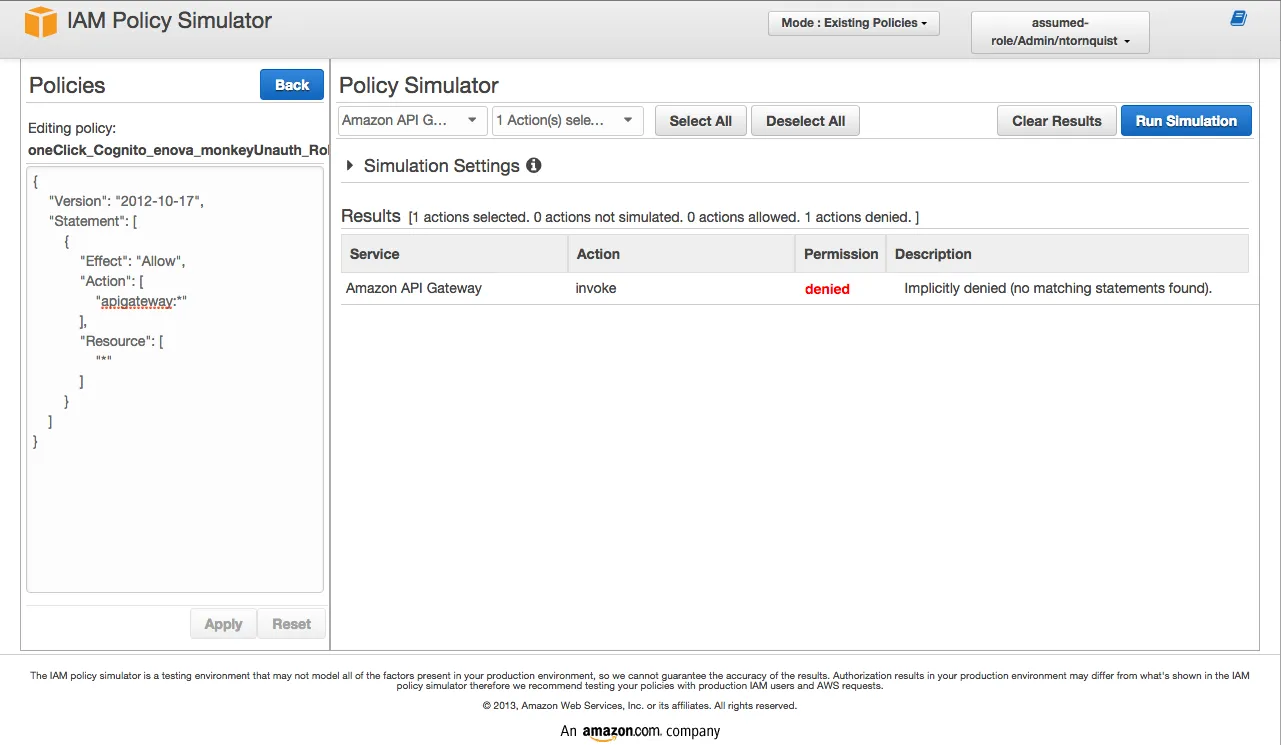Open the documentation book icon
1281x745 pixels.
(x=1238, y=18)
